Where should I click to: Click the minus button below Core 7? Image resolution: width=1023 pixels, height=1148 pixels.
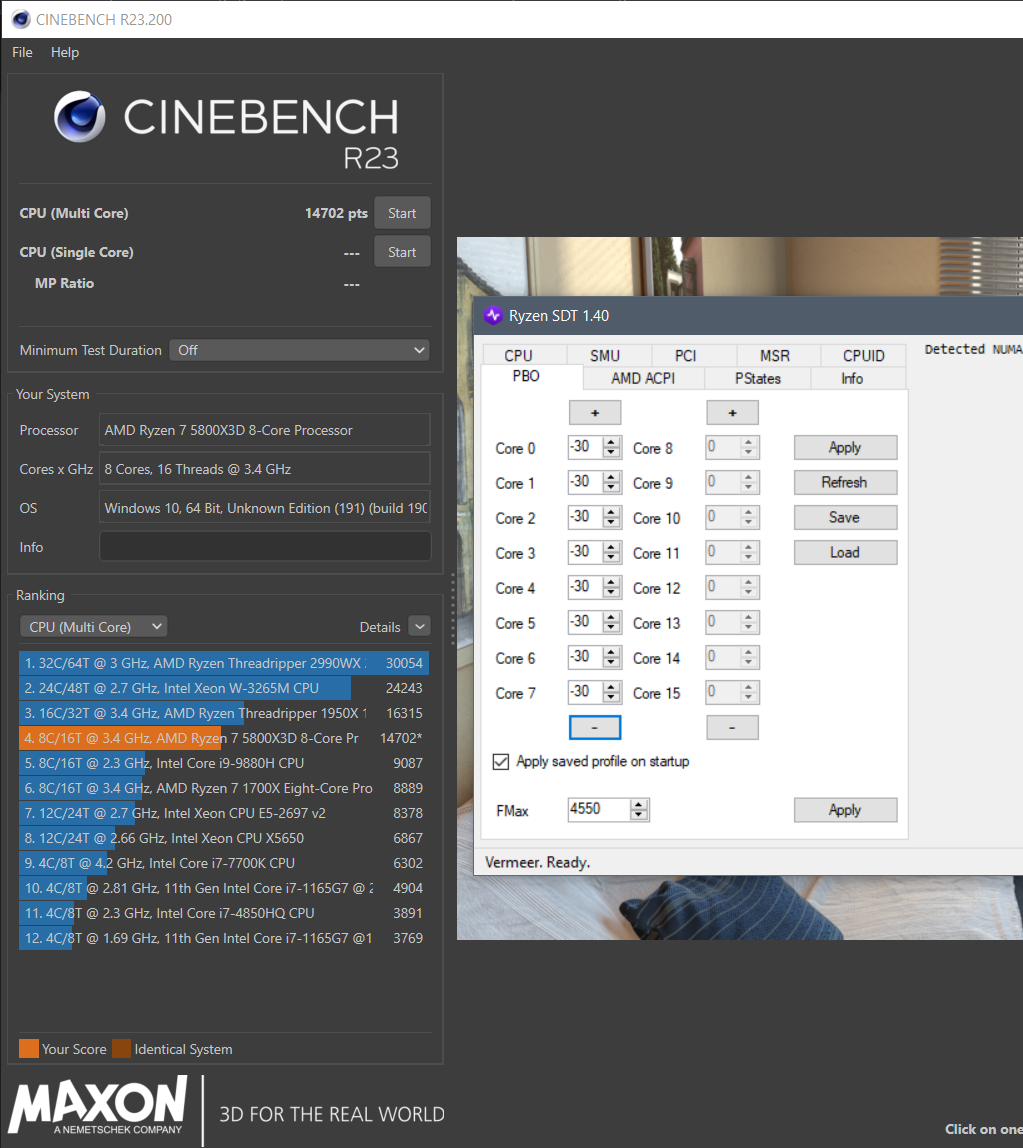pyautogui.click(x=595, y=727)
